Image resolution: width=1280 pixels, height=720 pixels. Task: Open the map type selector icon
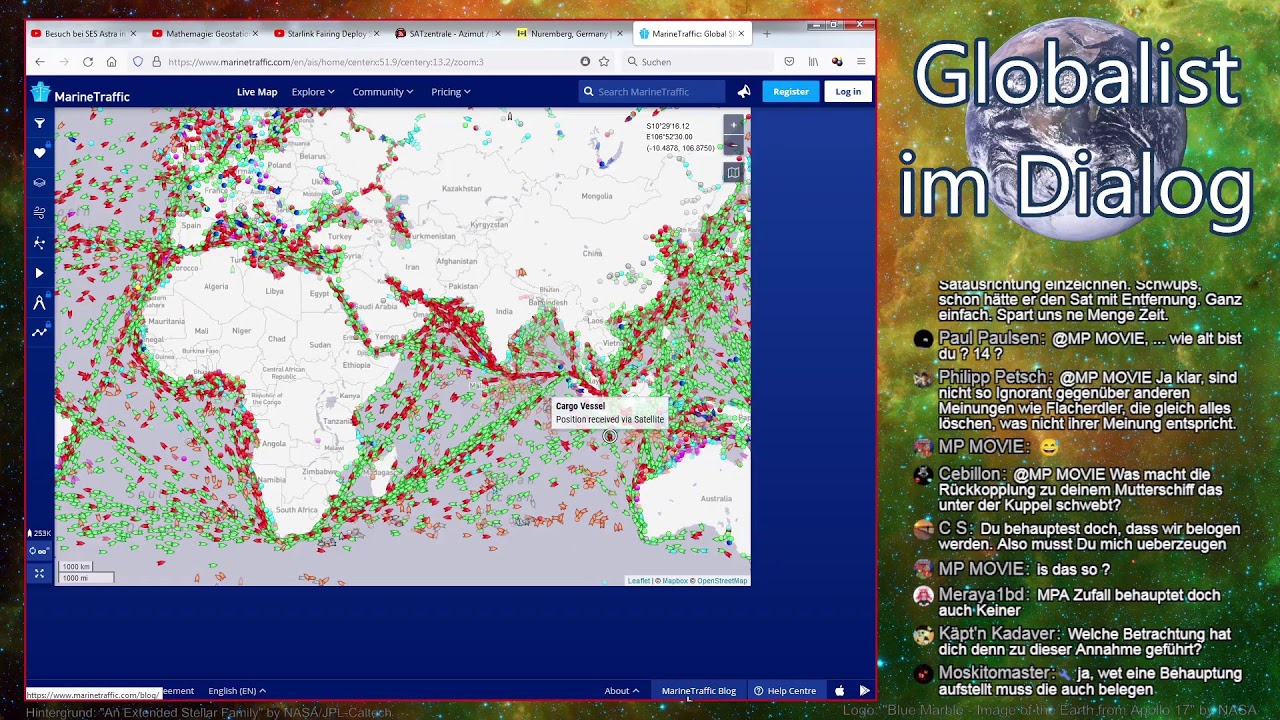coord(733,172)
